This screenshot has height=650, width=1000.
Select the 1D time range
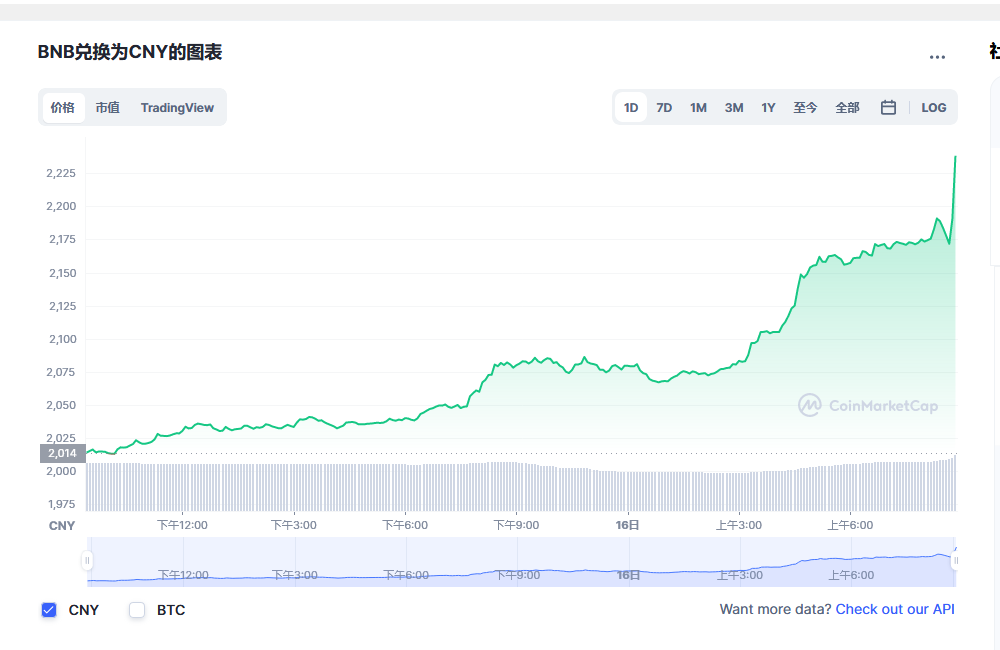click(631, 108)
